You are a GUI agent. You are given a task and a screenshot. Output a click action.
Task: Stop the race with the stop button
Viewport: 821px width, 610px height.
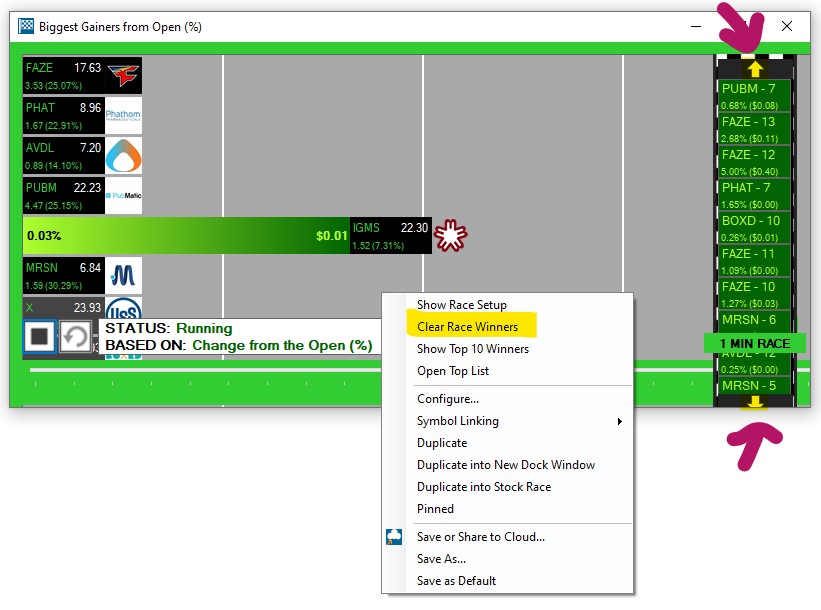[x=40, y=337]
